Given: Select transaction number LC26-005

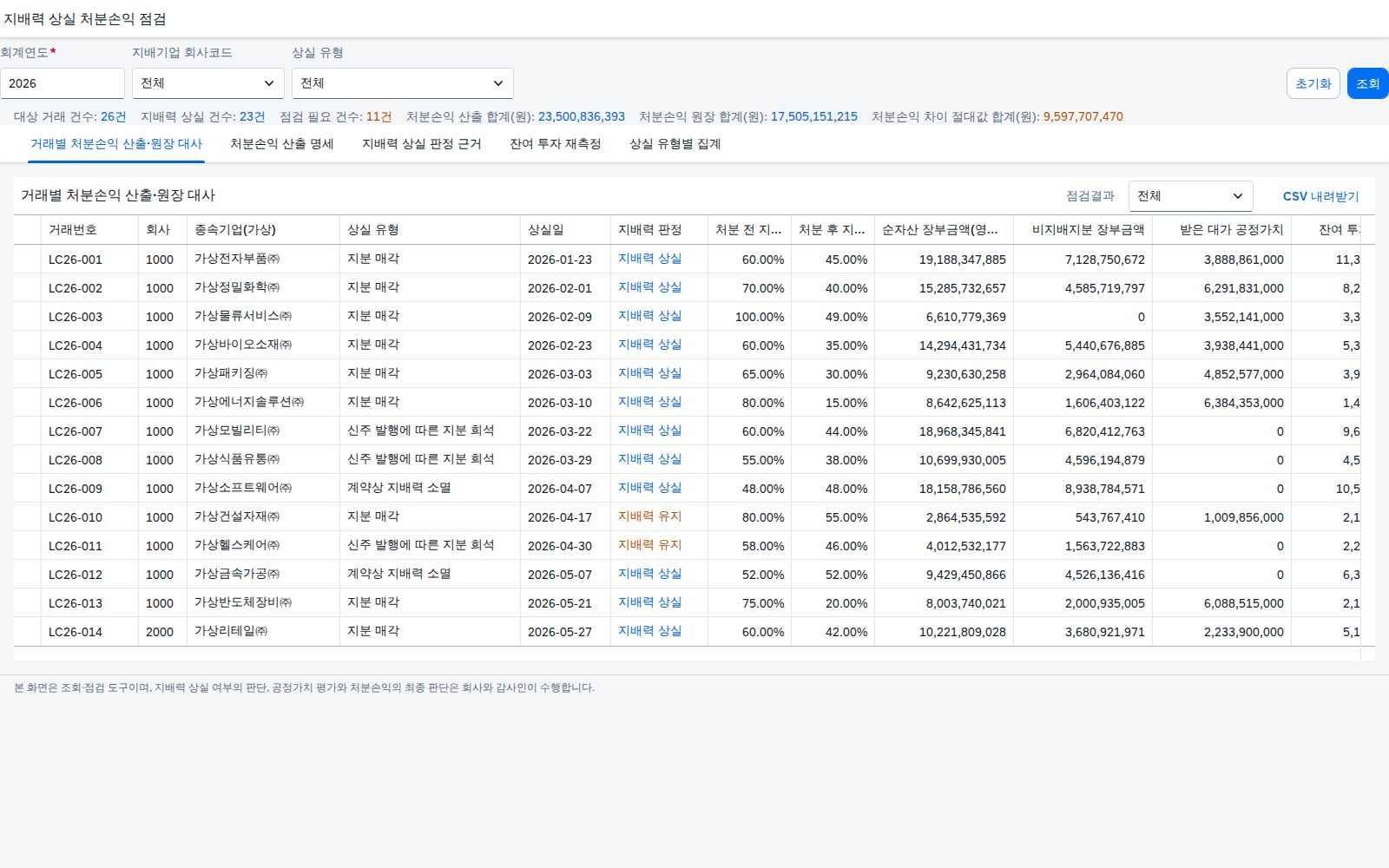Looking at the screenshot, I should 76,374.
